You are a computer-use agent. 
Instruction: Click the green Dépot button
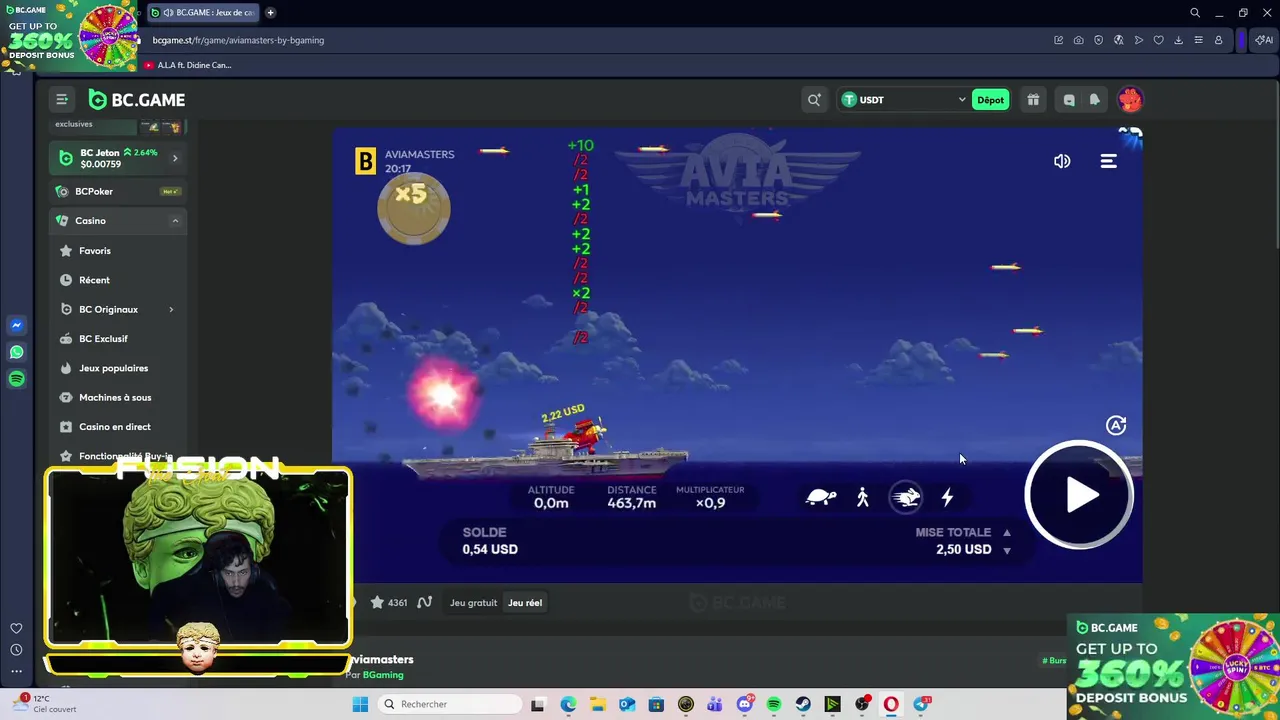(x=990, y=100)
